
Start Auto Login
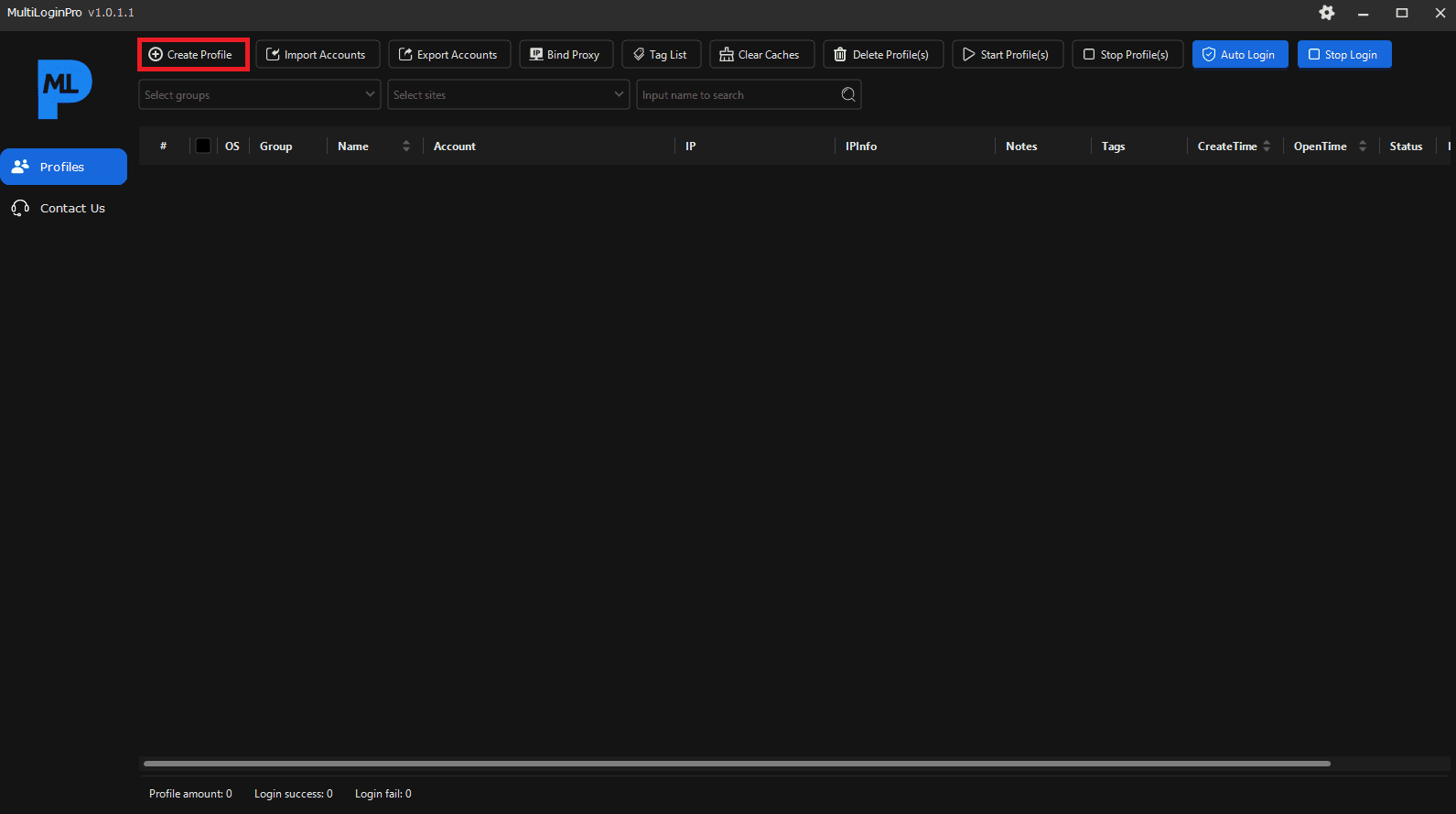(x=1240, y=54)
